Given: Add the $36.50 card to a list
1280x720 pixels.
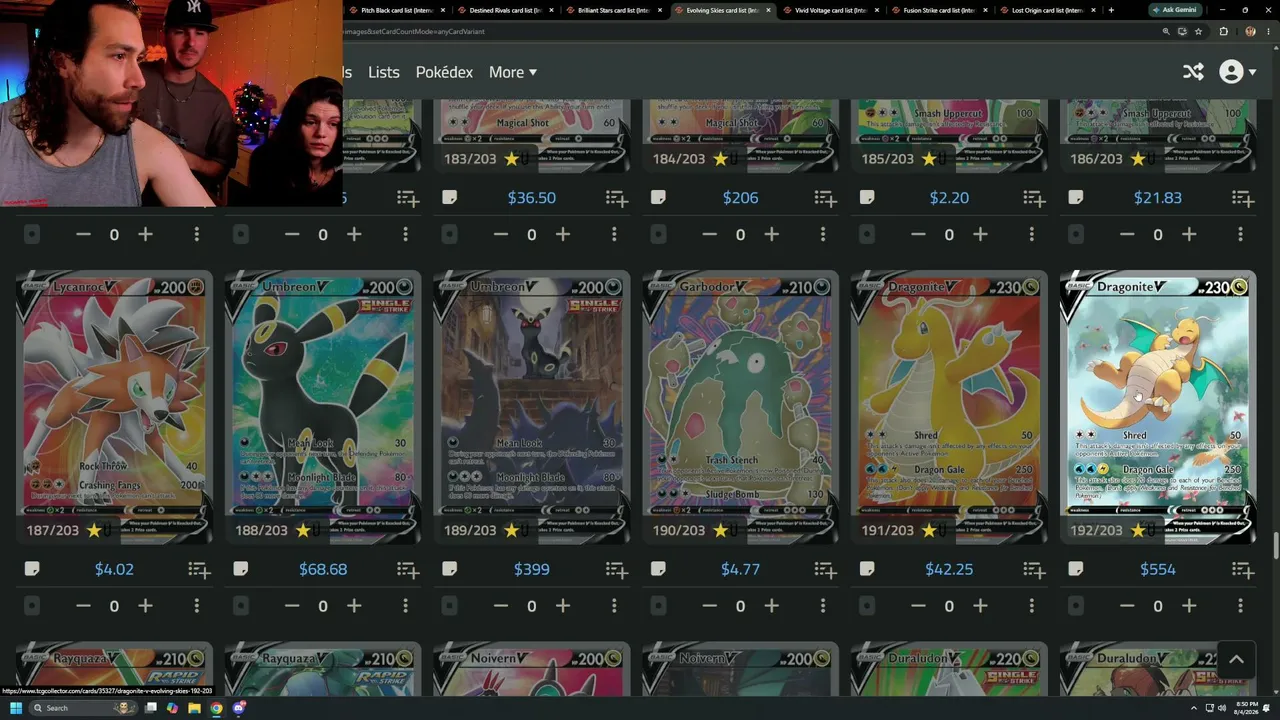Looking at the screenshot, I should click(x=617, y=199).
